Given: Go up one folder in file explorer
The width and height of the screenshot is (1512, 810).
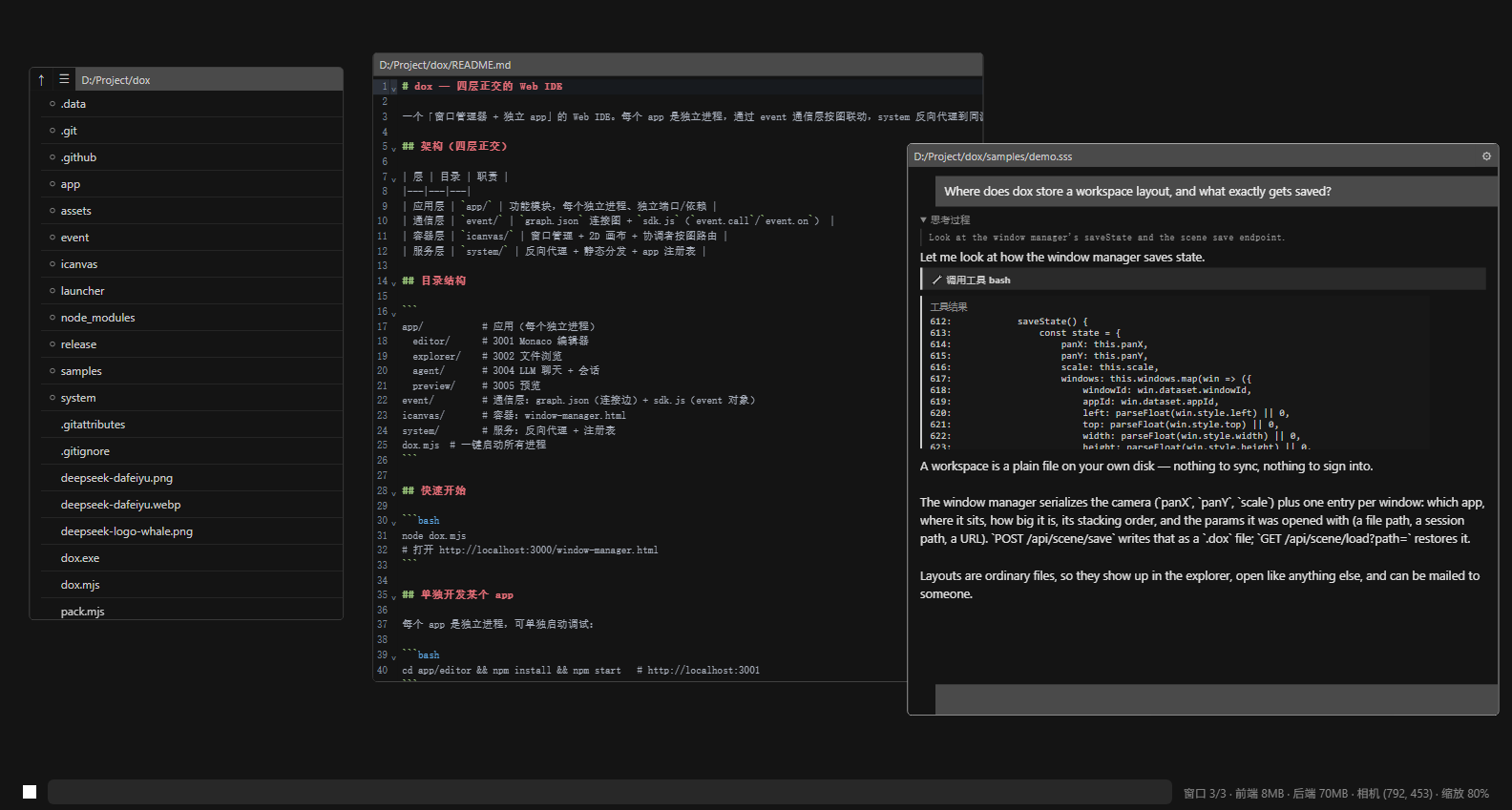Looking at the screenshot, I should pos(41,80).
